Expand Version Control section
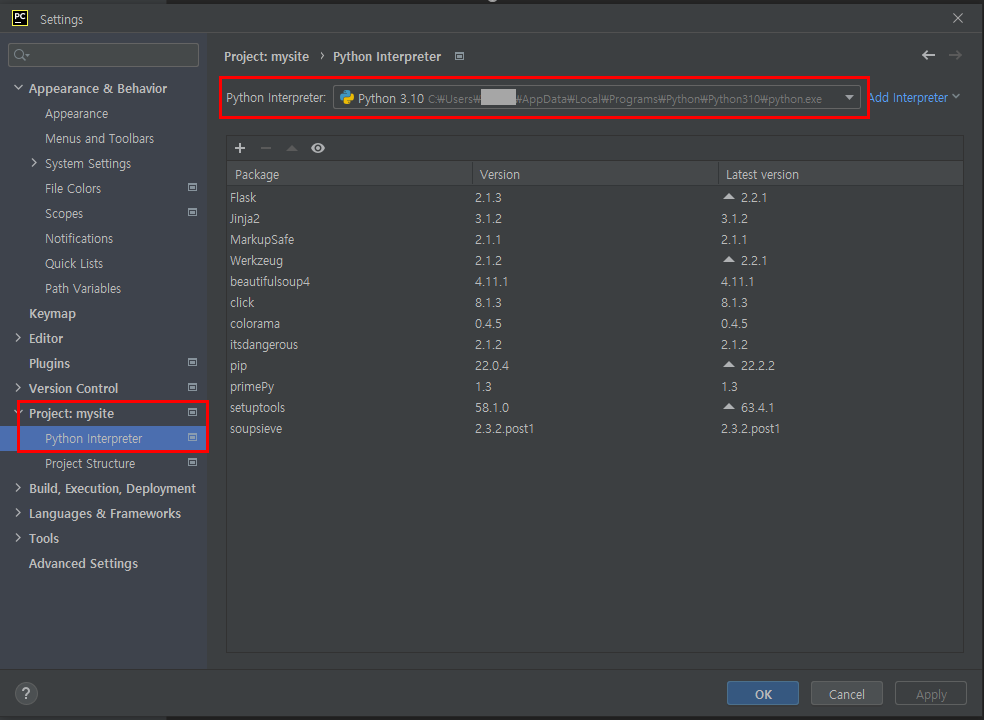The width and height of the screenshot is (984, 720). 18,388
